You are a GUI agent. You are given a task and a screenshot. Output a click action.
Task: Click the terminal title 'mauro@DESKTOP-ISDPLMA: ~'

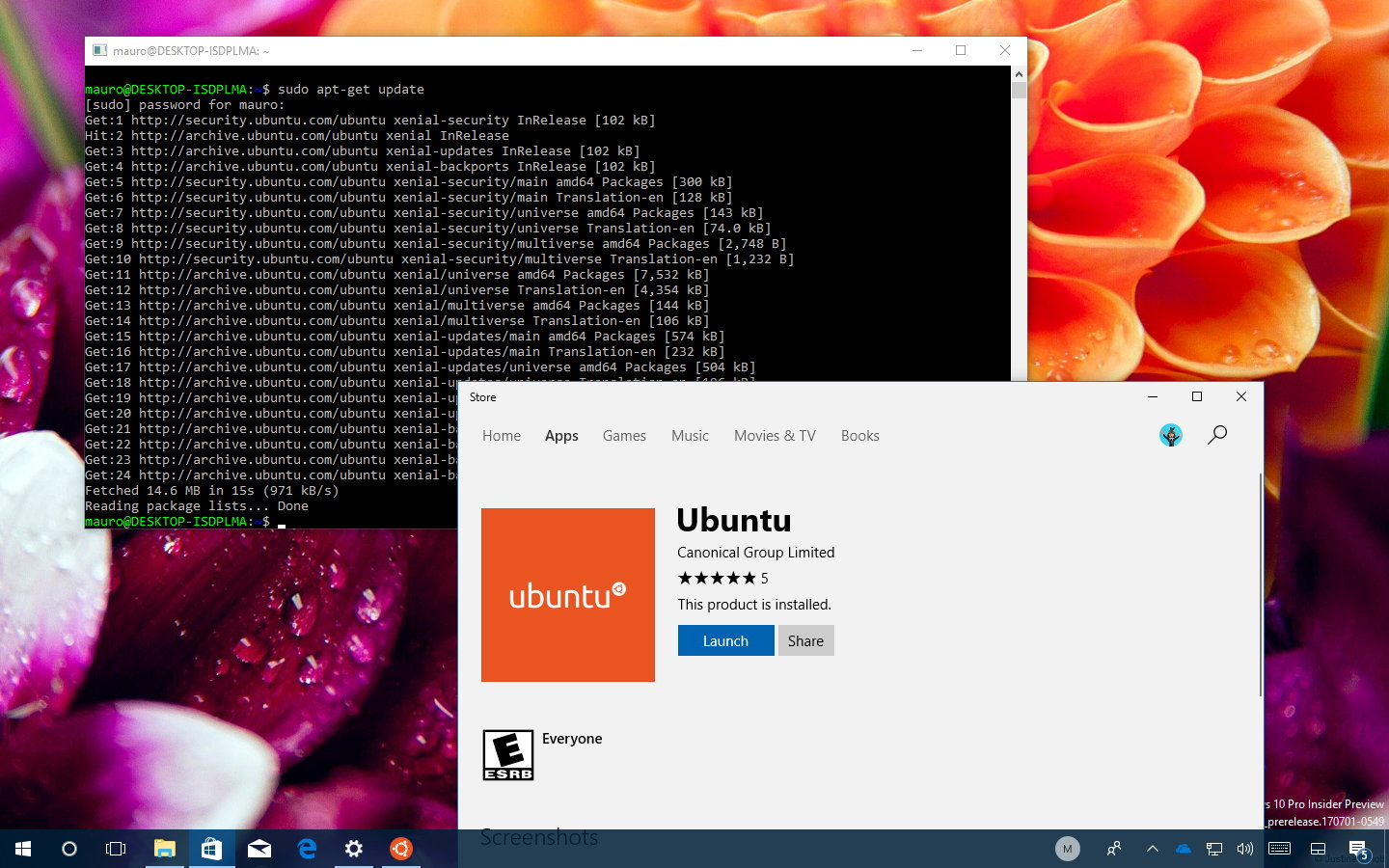(191, 50)
